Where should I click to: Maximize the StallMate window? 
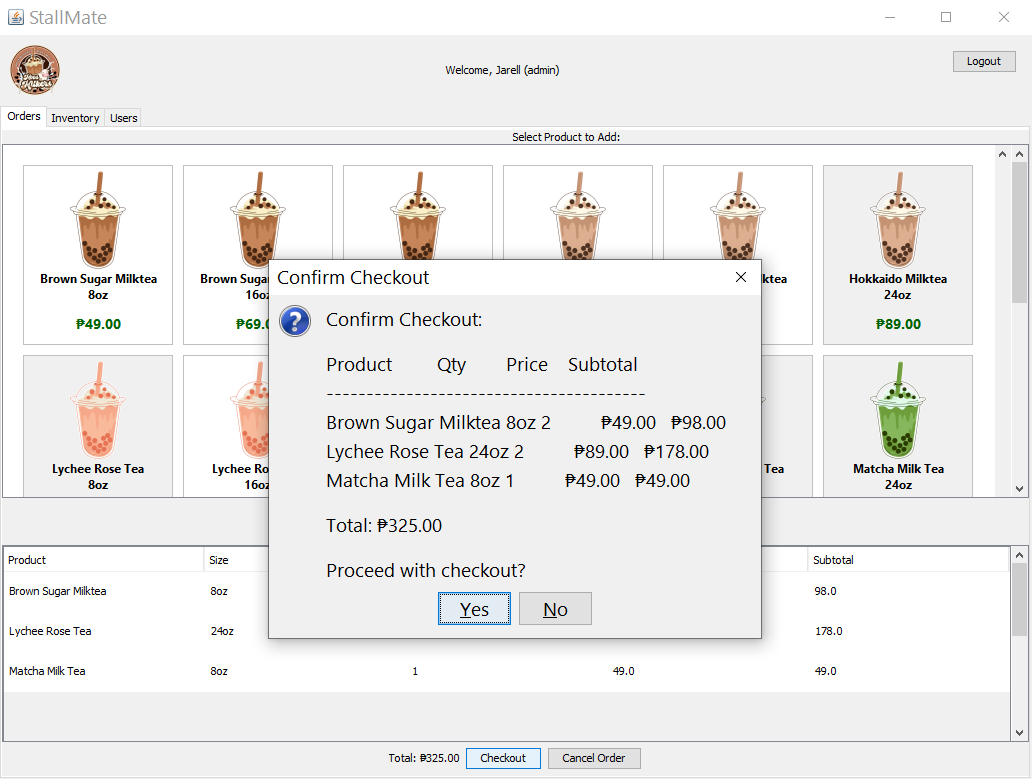tap(946, 17)
